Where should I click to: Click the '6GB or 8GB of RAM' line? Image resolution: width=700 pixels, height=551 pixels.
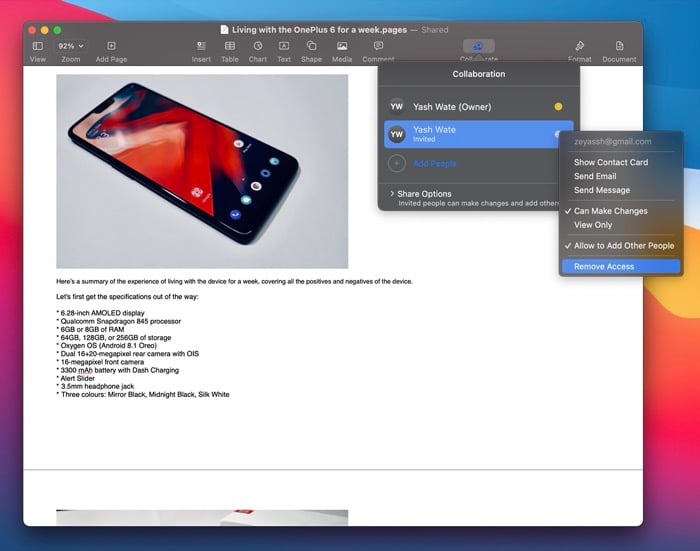pyautogui.click(x=91, y=329)
